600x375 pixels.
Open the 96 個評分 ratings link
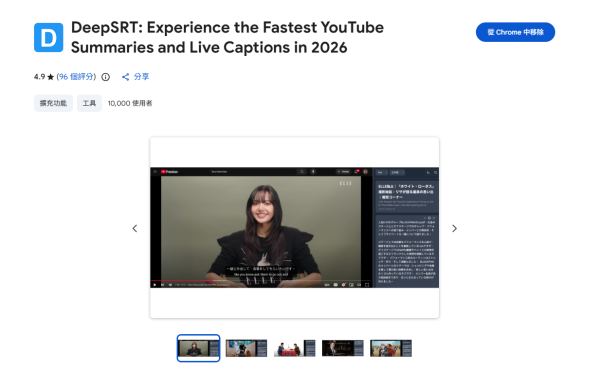pos(76,77)
